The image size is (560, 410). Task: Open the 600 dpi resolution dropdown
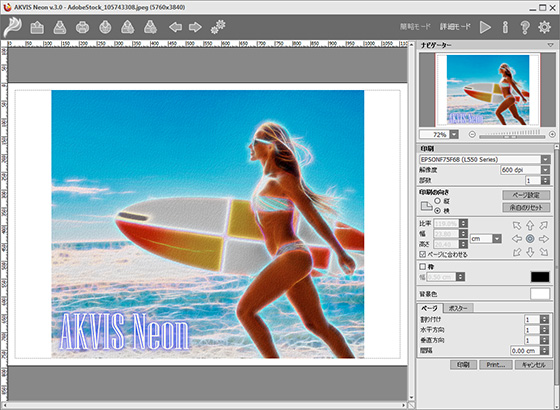point(545,170)
